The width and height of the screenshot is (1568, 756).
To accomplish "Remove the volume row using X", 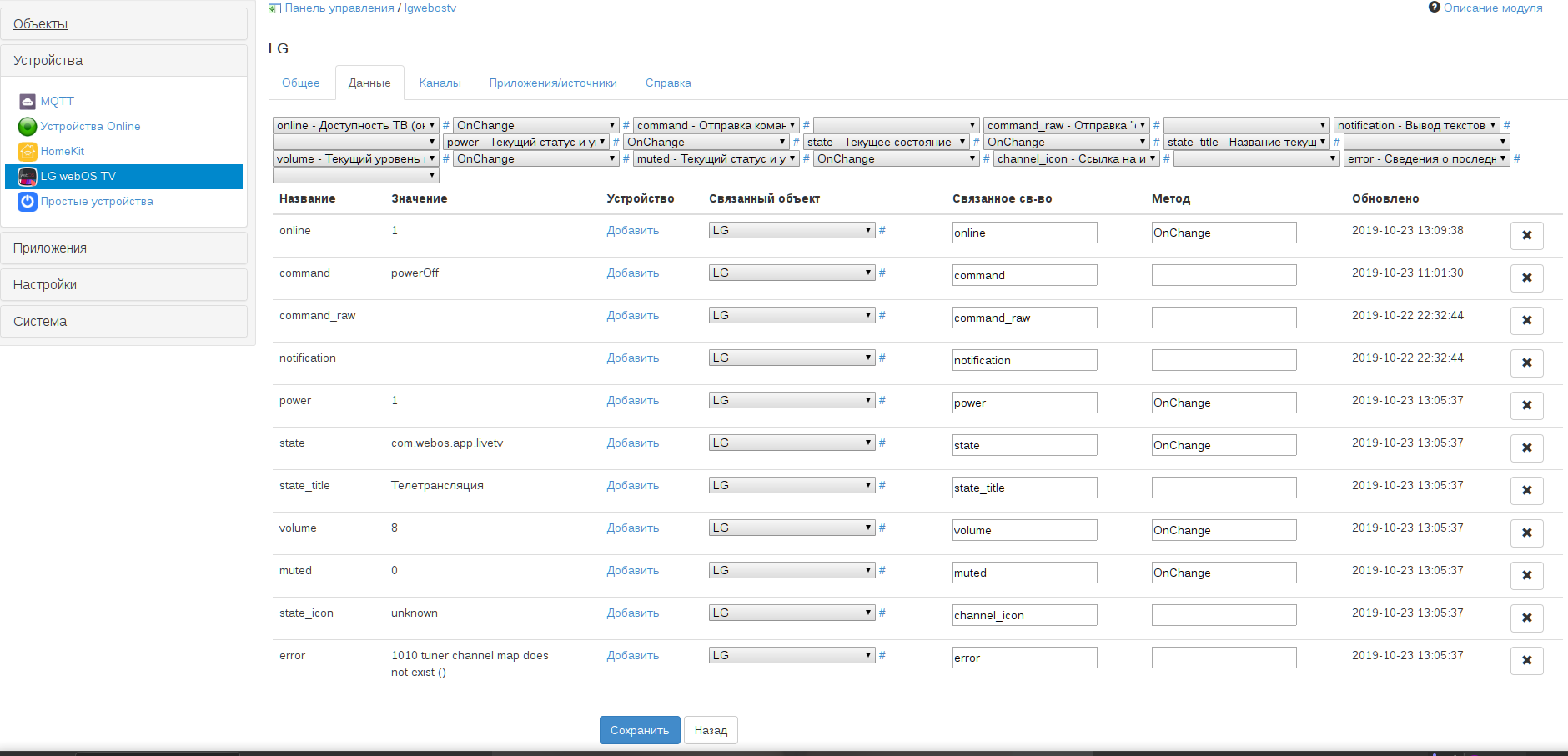I will pos(1527,533).
